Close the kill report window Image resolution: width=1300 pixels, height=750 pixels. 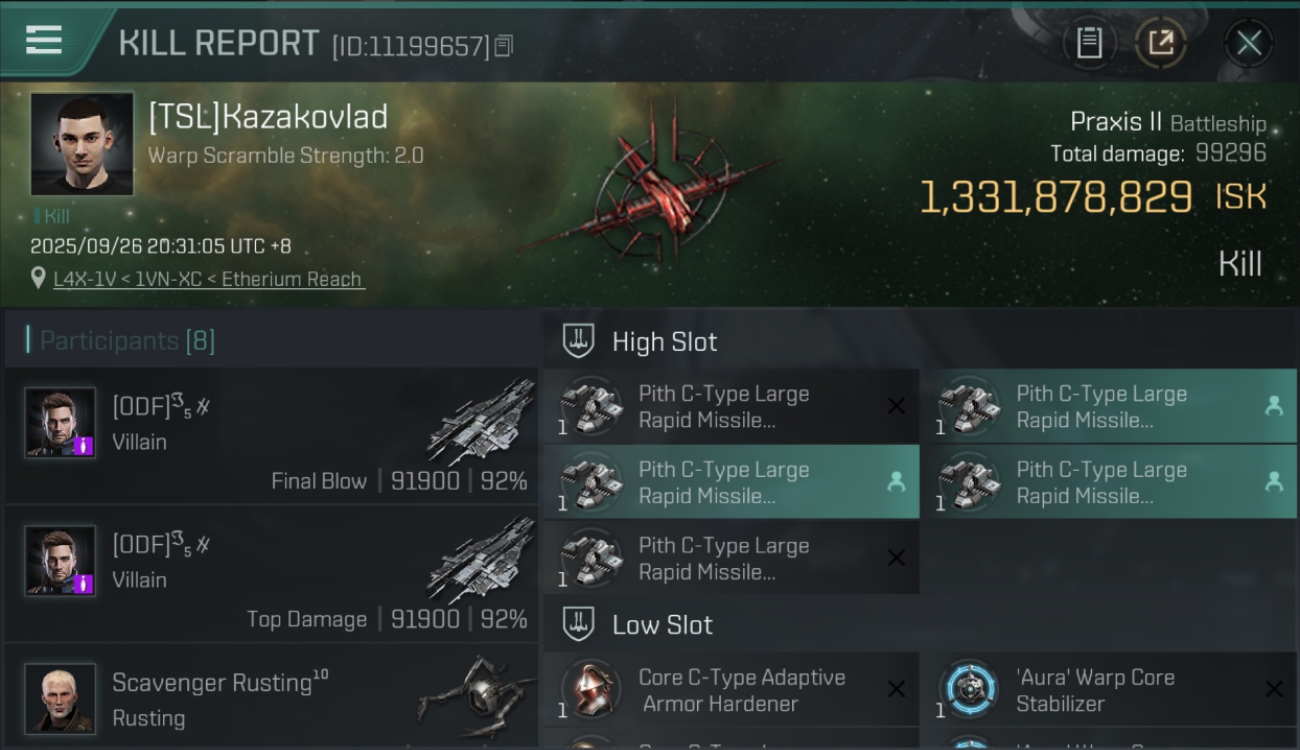(1248, 43)
